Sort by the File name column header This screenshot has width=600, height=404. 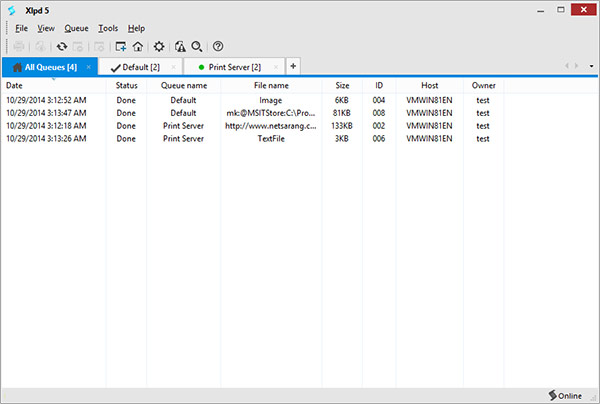tap(271, 85)
